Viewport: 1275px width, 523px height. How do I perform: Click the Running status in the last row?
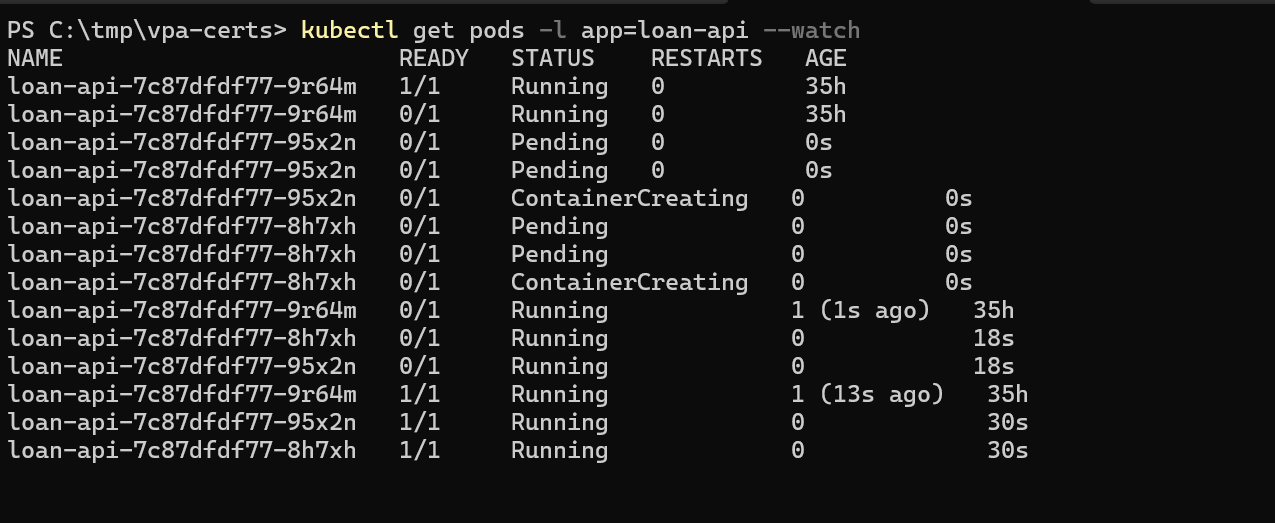coord(559,451)
